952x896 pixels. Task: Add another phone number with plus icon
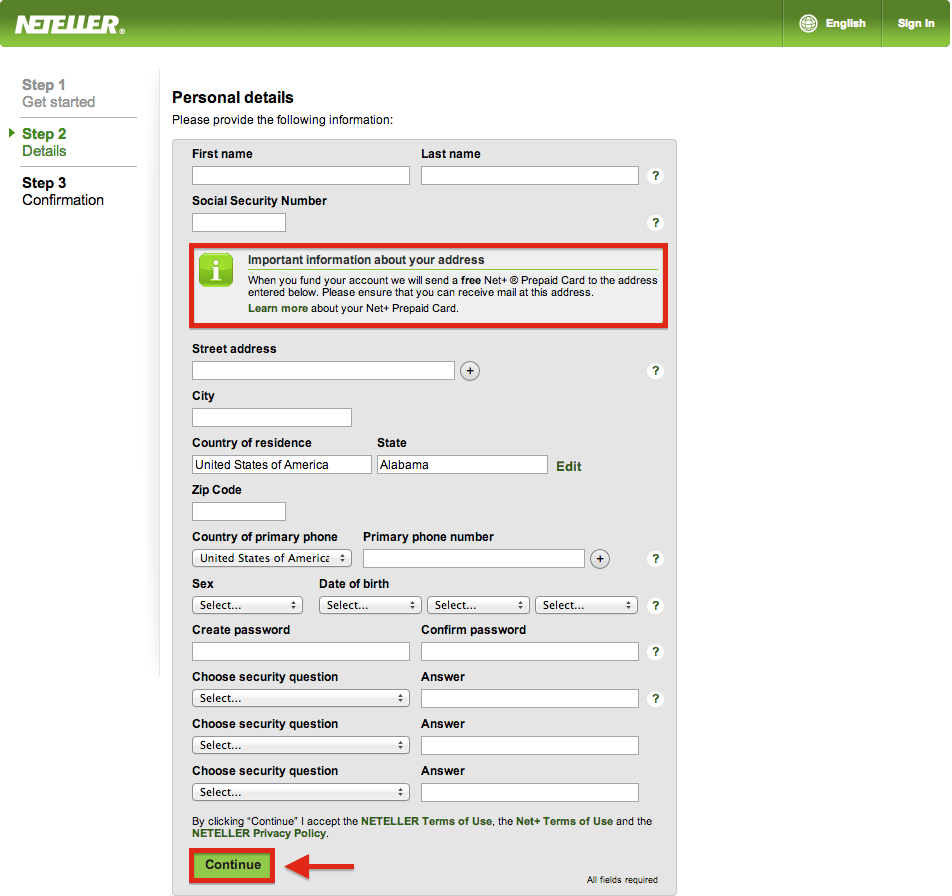pos(600,559)
